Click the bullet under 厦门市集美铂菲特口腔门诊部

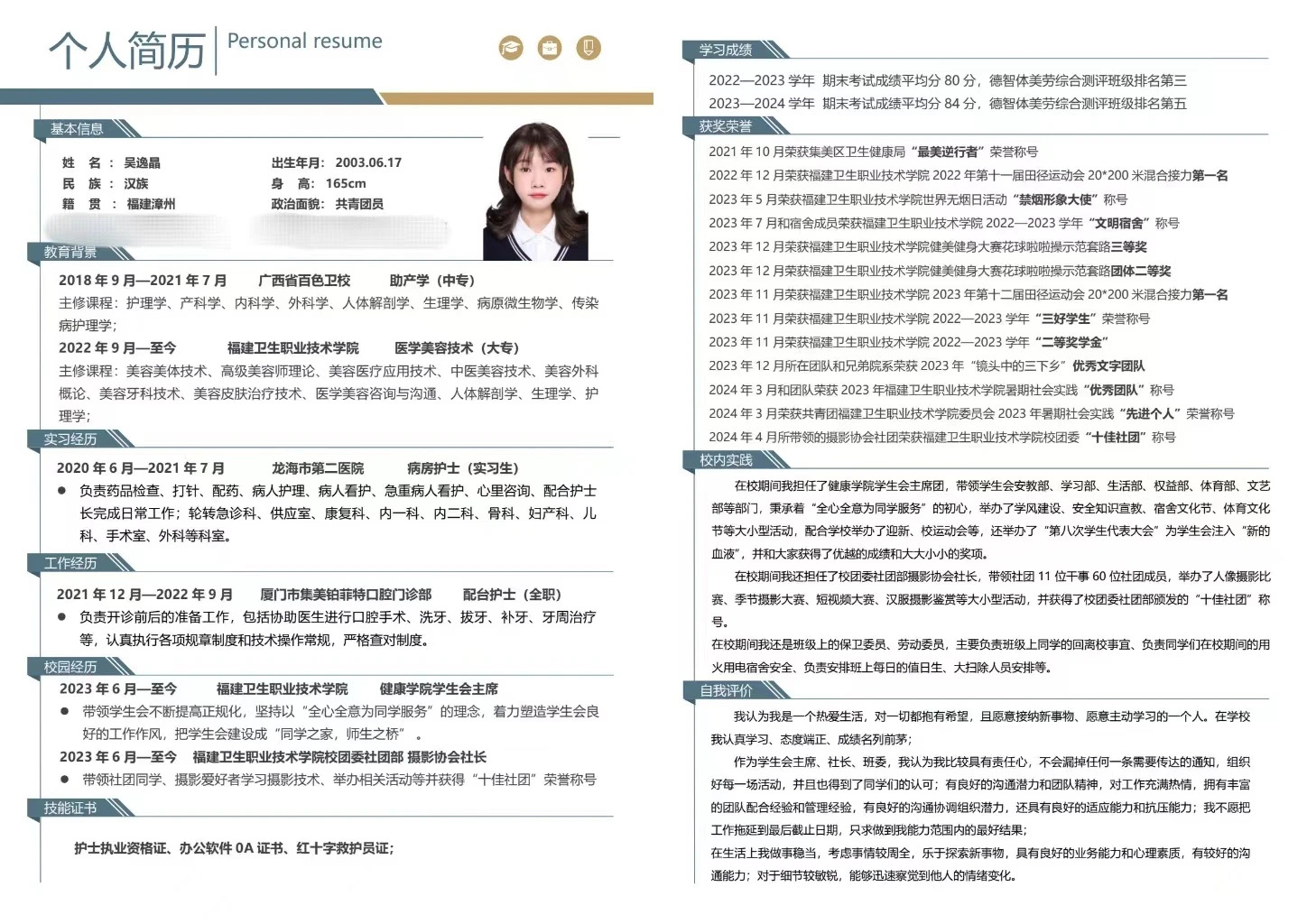(62, 617)
